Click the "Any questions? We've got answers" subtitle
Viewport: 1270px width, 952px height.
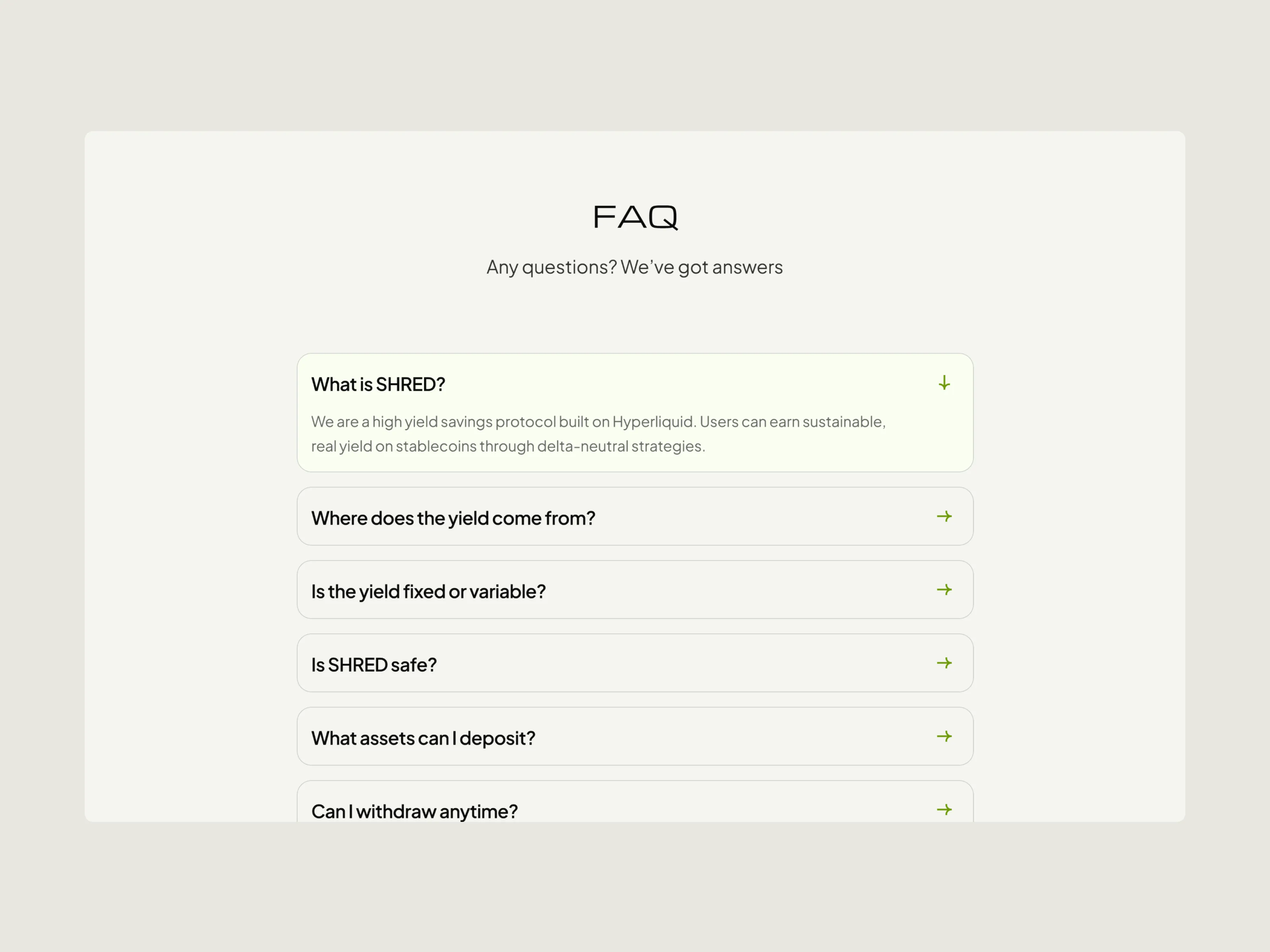pos(634,267)
